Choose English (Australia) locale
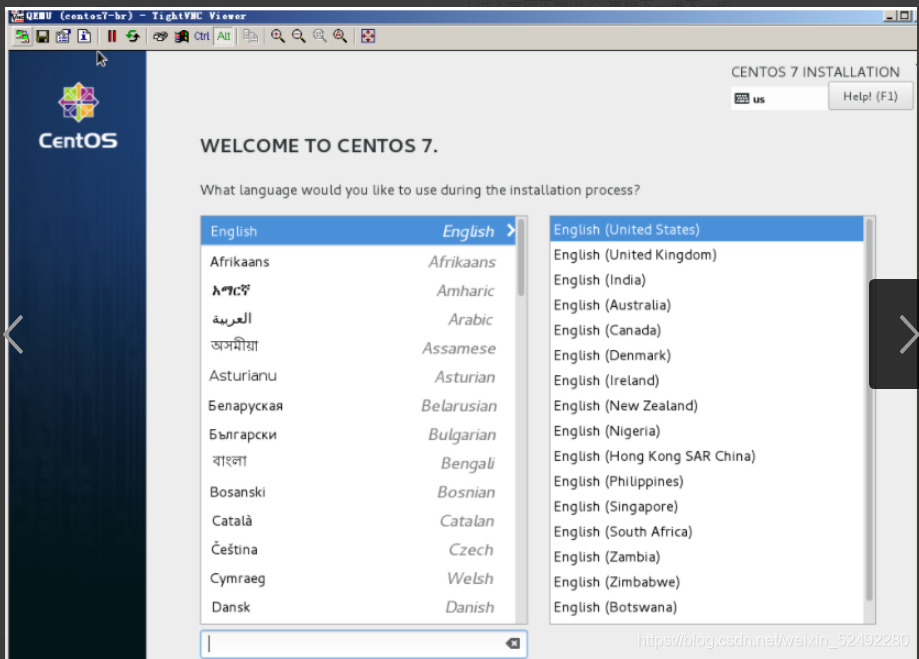 coord(706,305)
